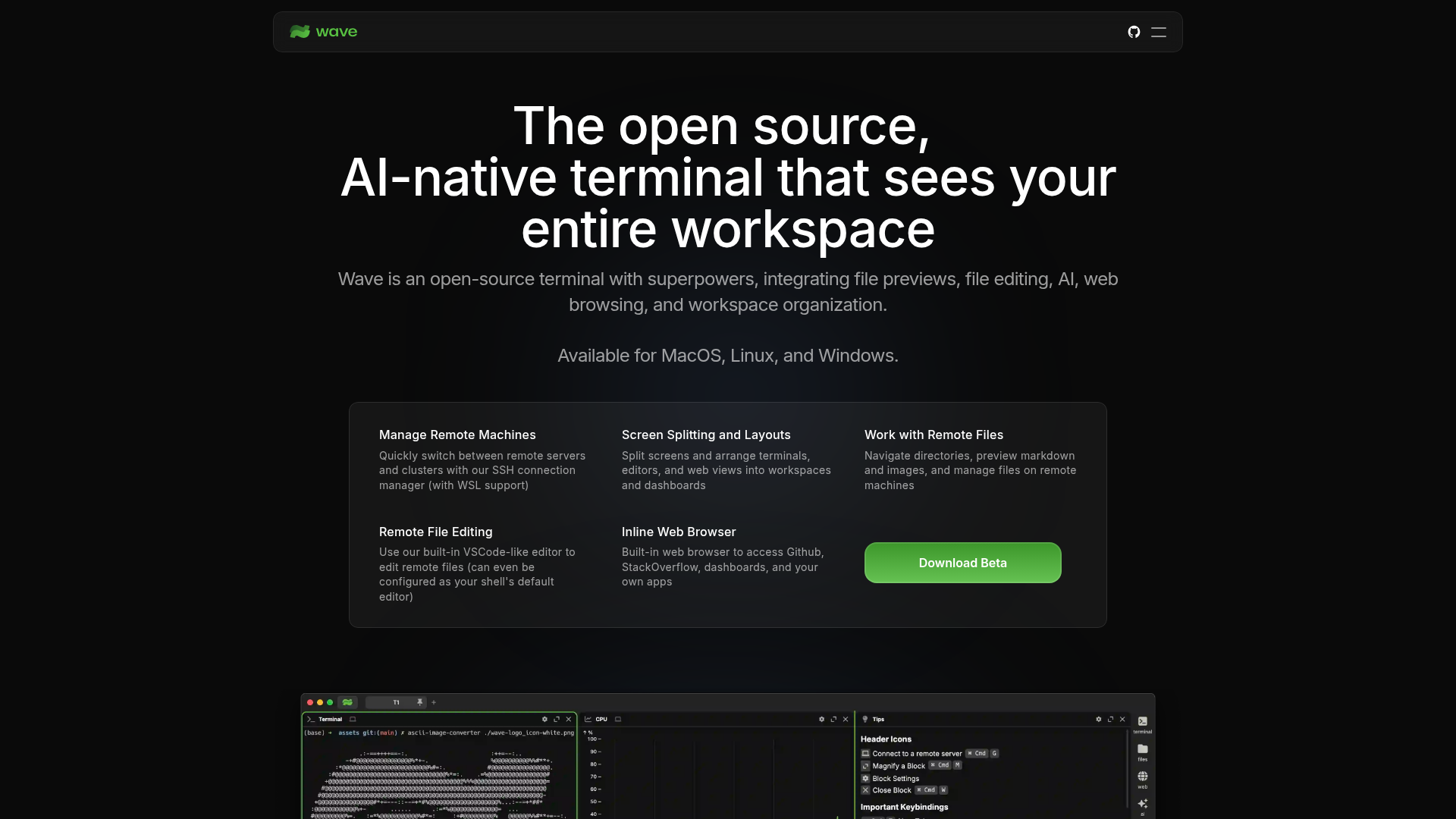Open the files widget in the right sidebar
The image size is (1456, 819).
pyautogui.click(x=1142, y=749)
